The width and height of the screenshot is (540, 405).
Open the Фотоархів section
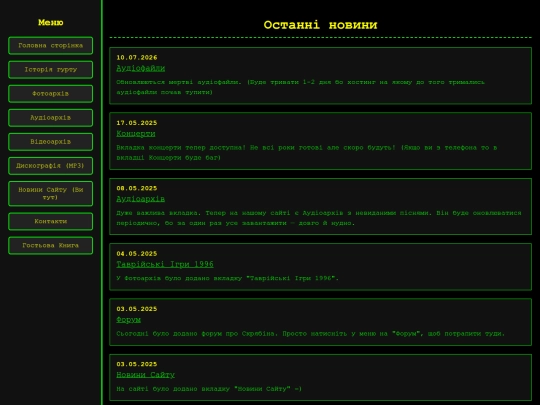pyautogui.click(x=51, y=94)
